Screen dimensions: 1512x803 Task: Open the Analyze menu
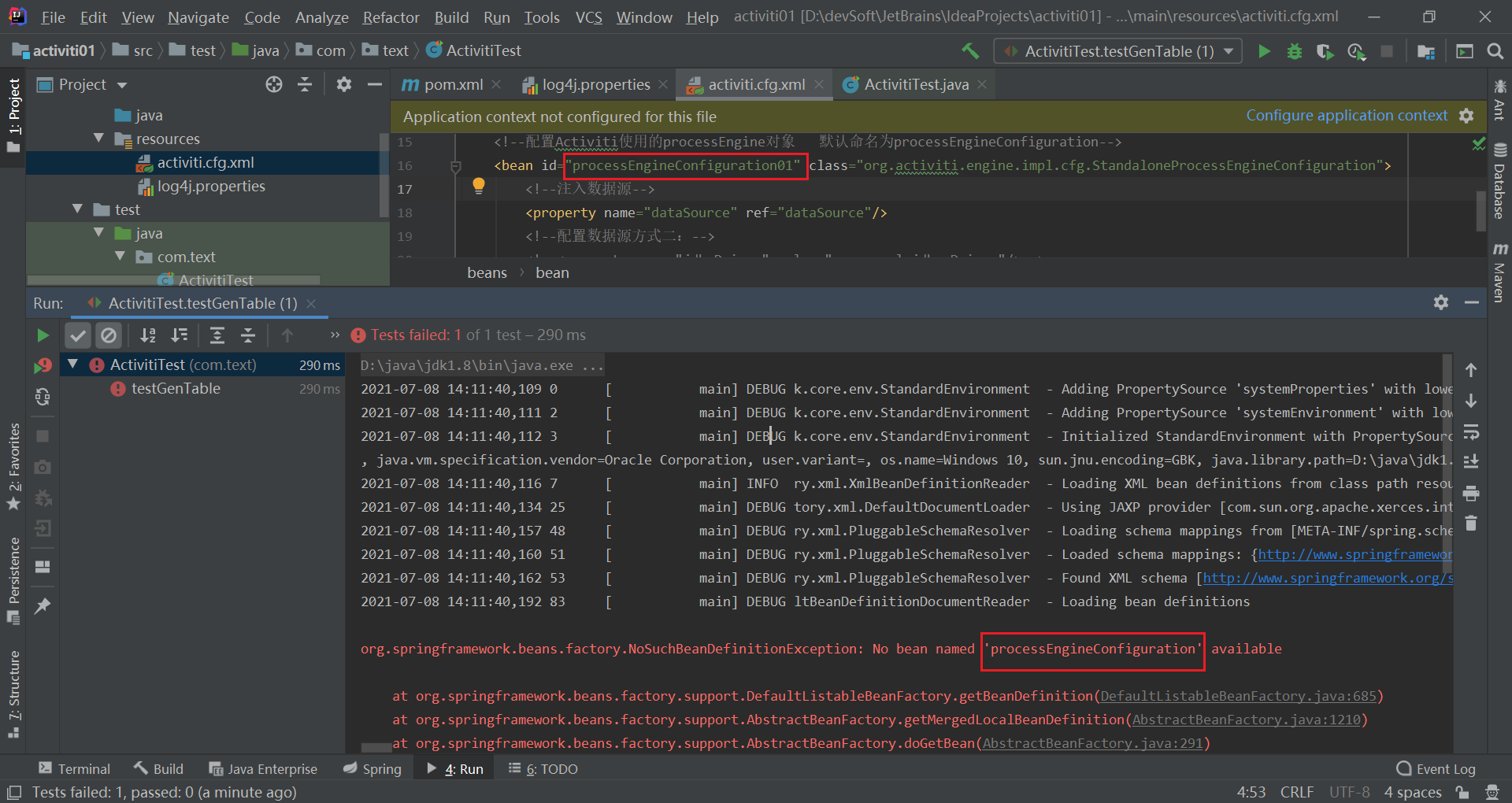click(321, 17)
